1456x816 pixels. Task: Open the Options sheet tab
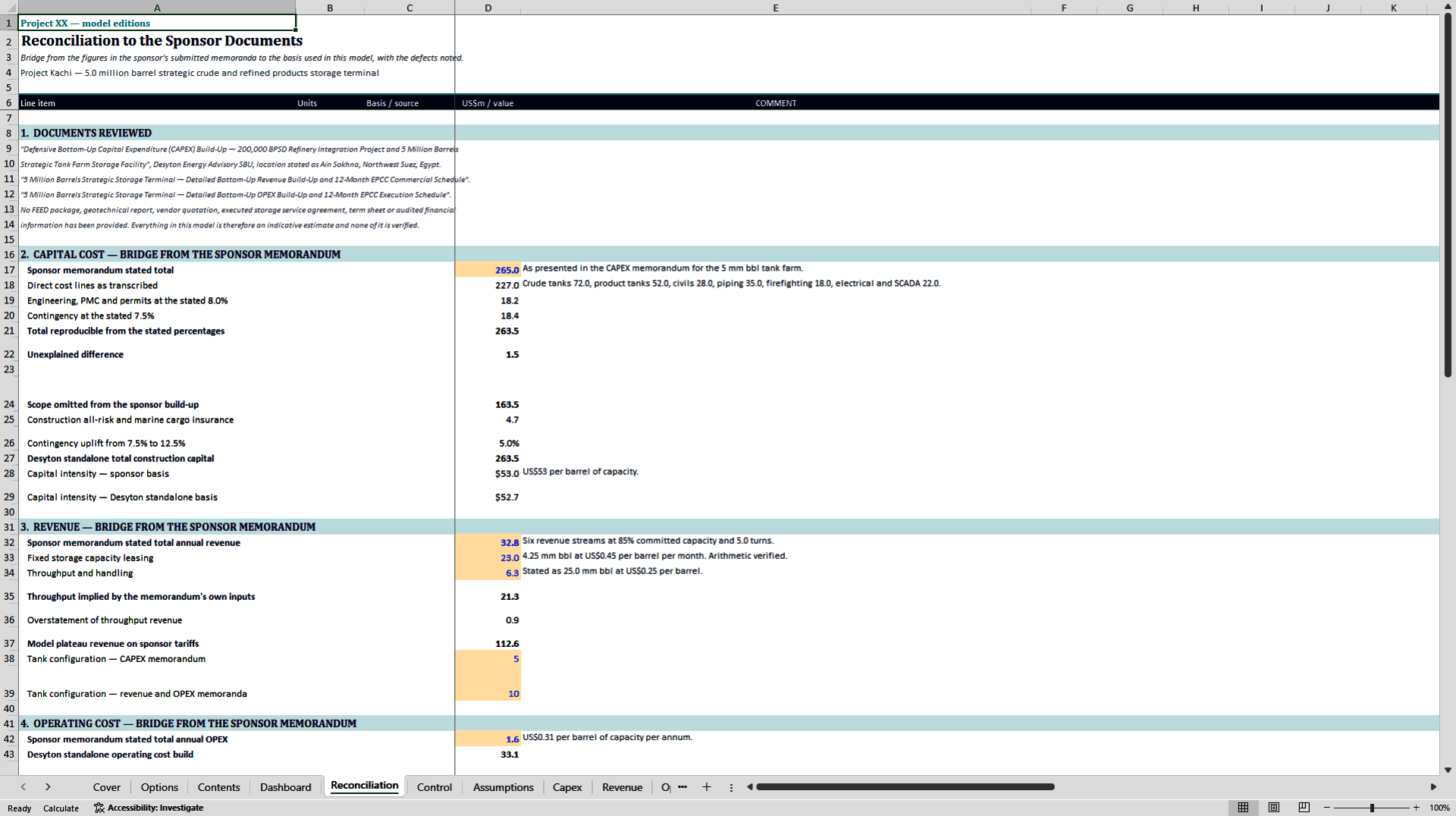click(159, 787)
